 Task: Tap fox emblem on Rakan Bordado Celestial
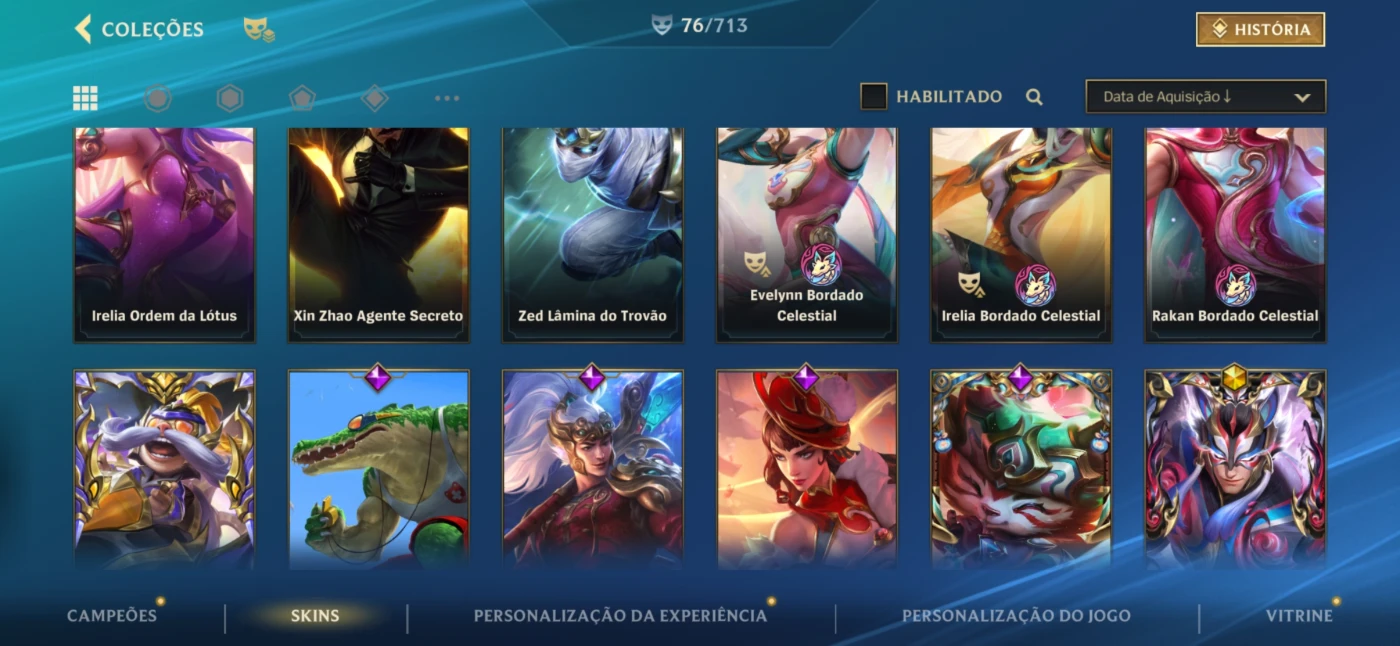coord(1235,286)
